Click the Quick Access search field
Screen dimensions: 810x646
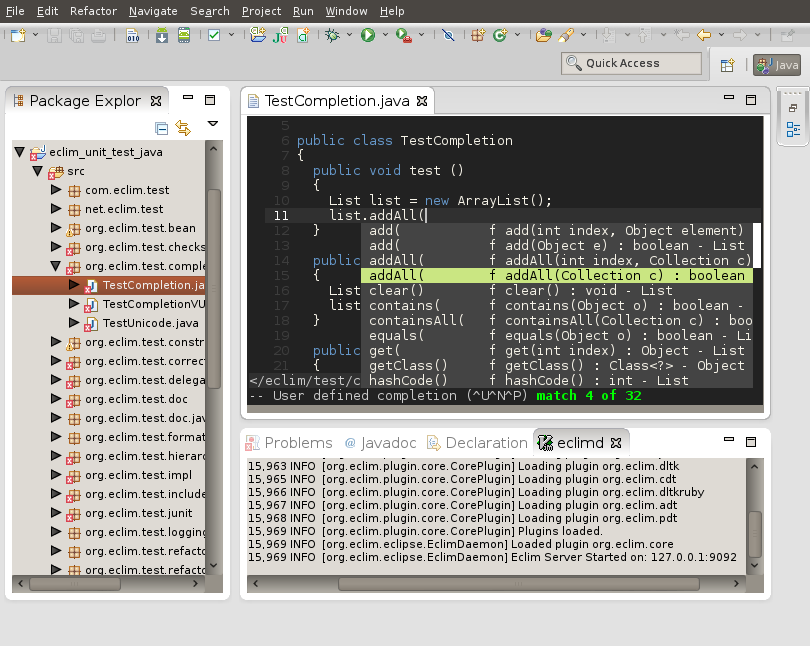[x=631, y=63]
